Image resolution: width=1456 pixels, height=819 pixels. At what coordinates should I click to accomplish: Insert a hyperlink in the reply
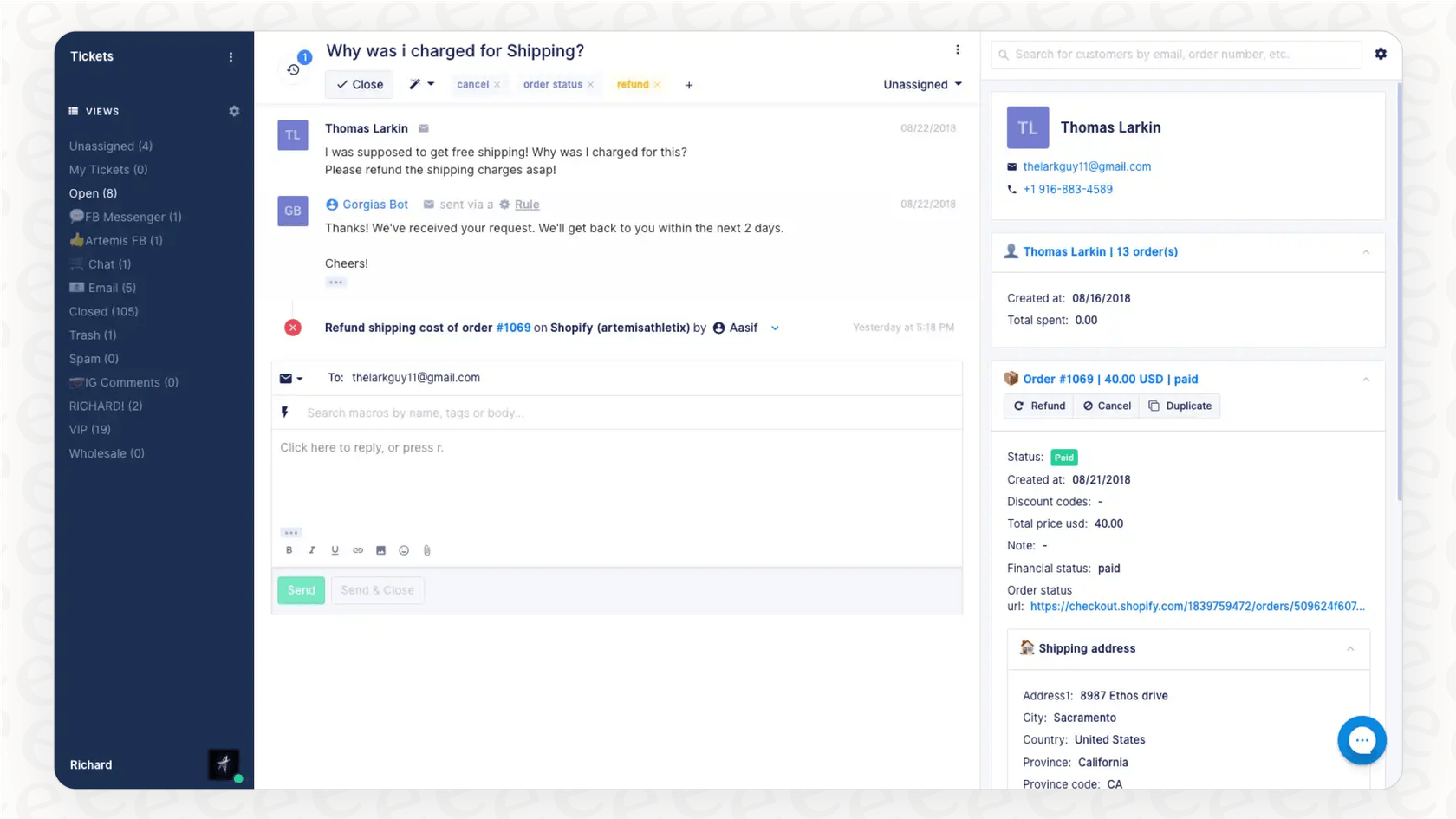click(358, 550)
